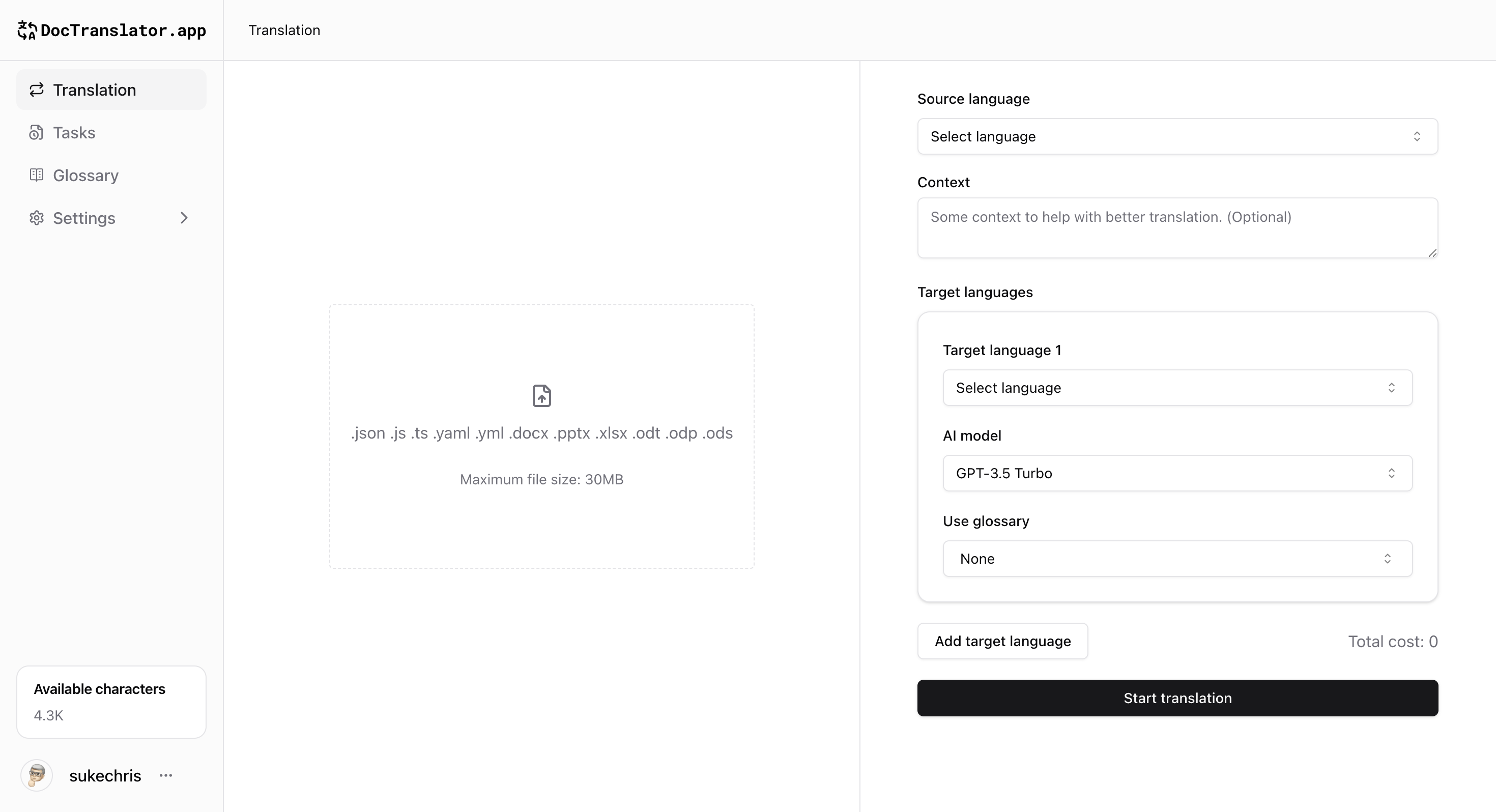Viewport: 1496px width, 812px height.
Task: Click the Tasks clock-file icon
Action: coord(37,132)
